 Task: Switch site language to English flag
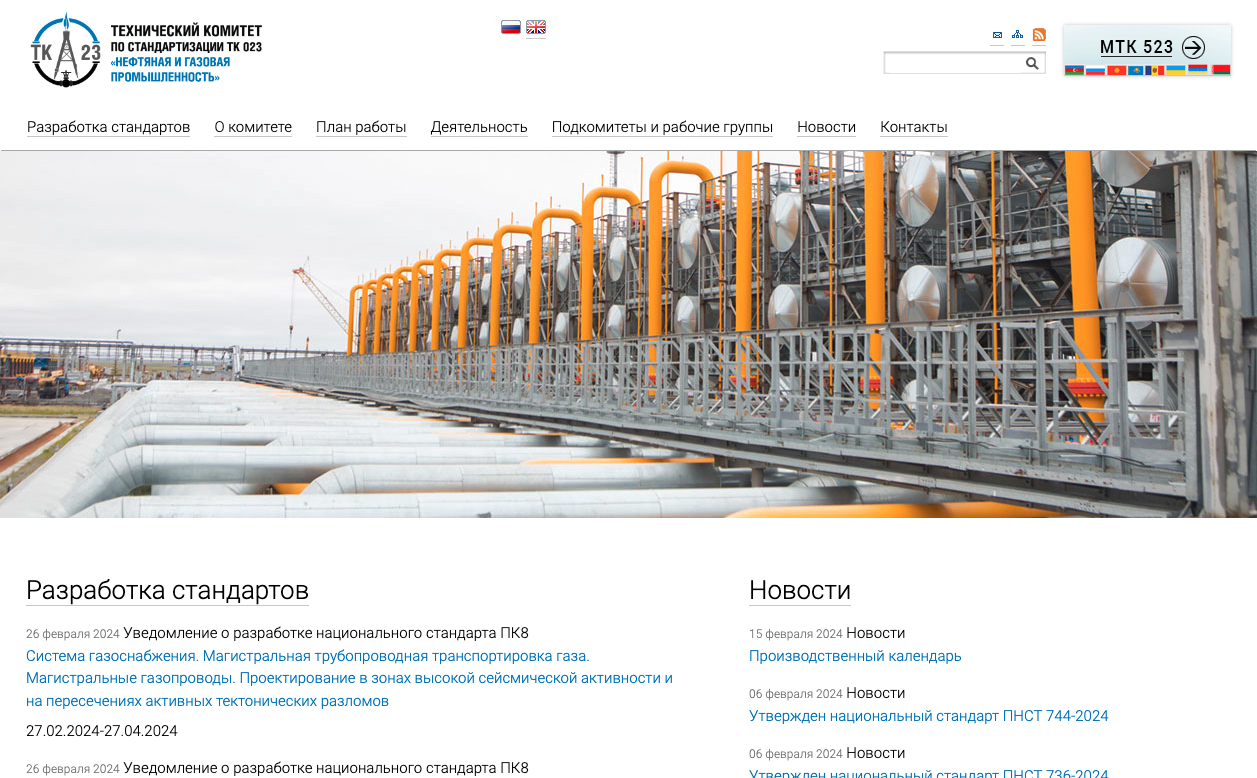click(x=536, y=27)
